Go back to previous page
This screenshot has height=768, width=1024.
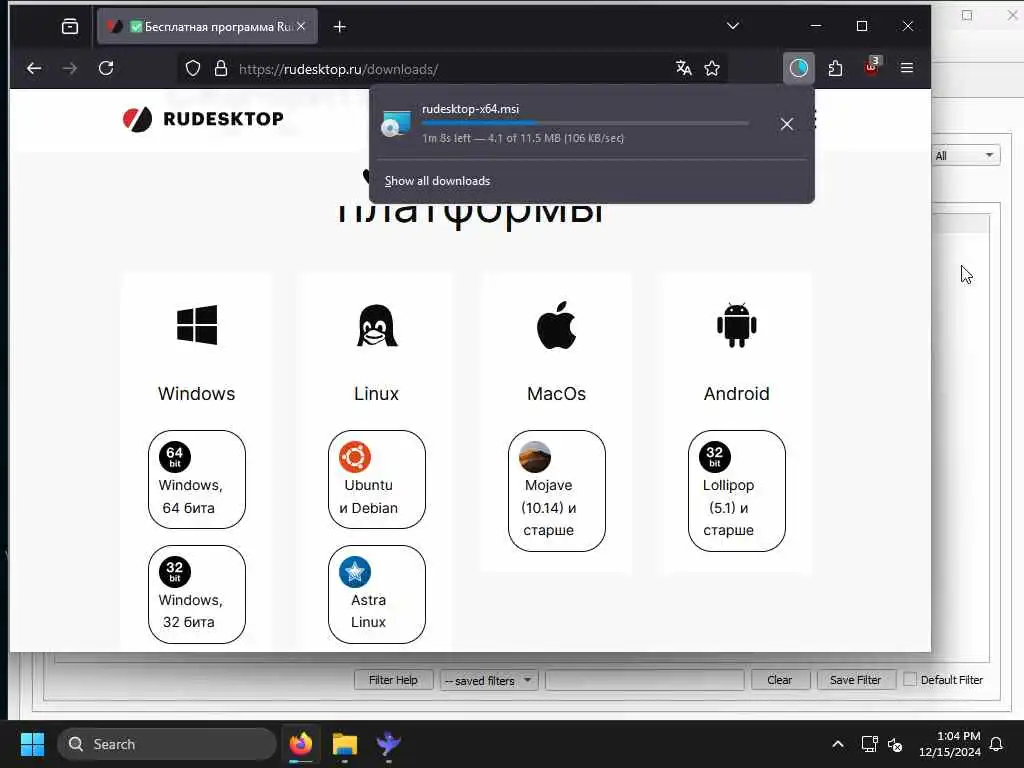point(34,68)
